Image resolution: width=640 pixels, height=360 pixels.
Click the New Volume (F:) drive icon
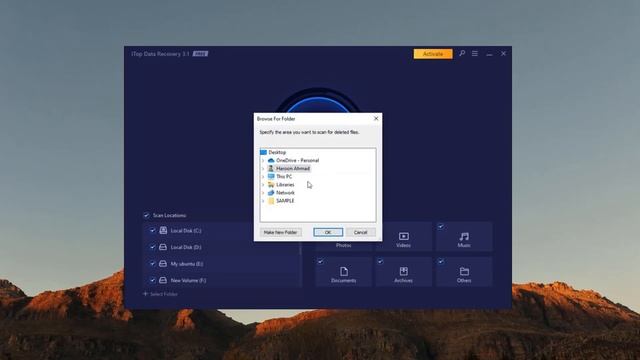(x=163, y=280)
